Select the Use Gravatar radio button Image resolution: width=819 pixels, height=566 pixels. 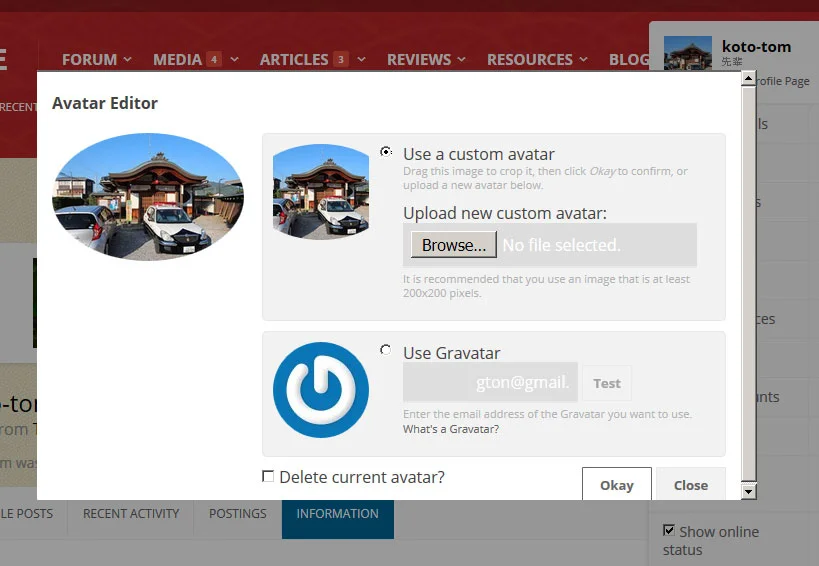click(385, 350)
